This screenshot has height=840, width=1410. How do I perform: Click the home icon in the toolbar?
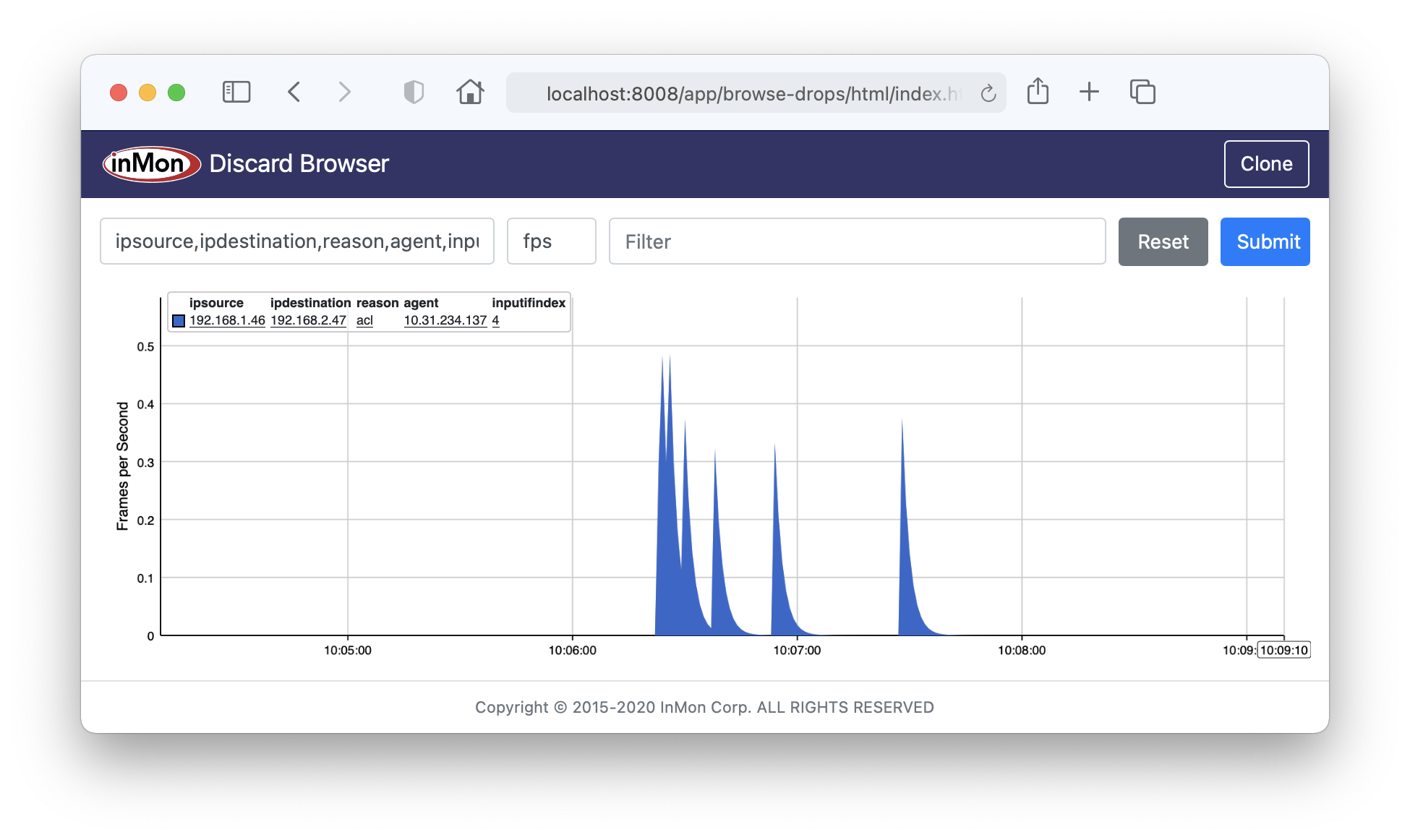pyautogui.click(x=470, y=92)
